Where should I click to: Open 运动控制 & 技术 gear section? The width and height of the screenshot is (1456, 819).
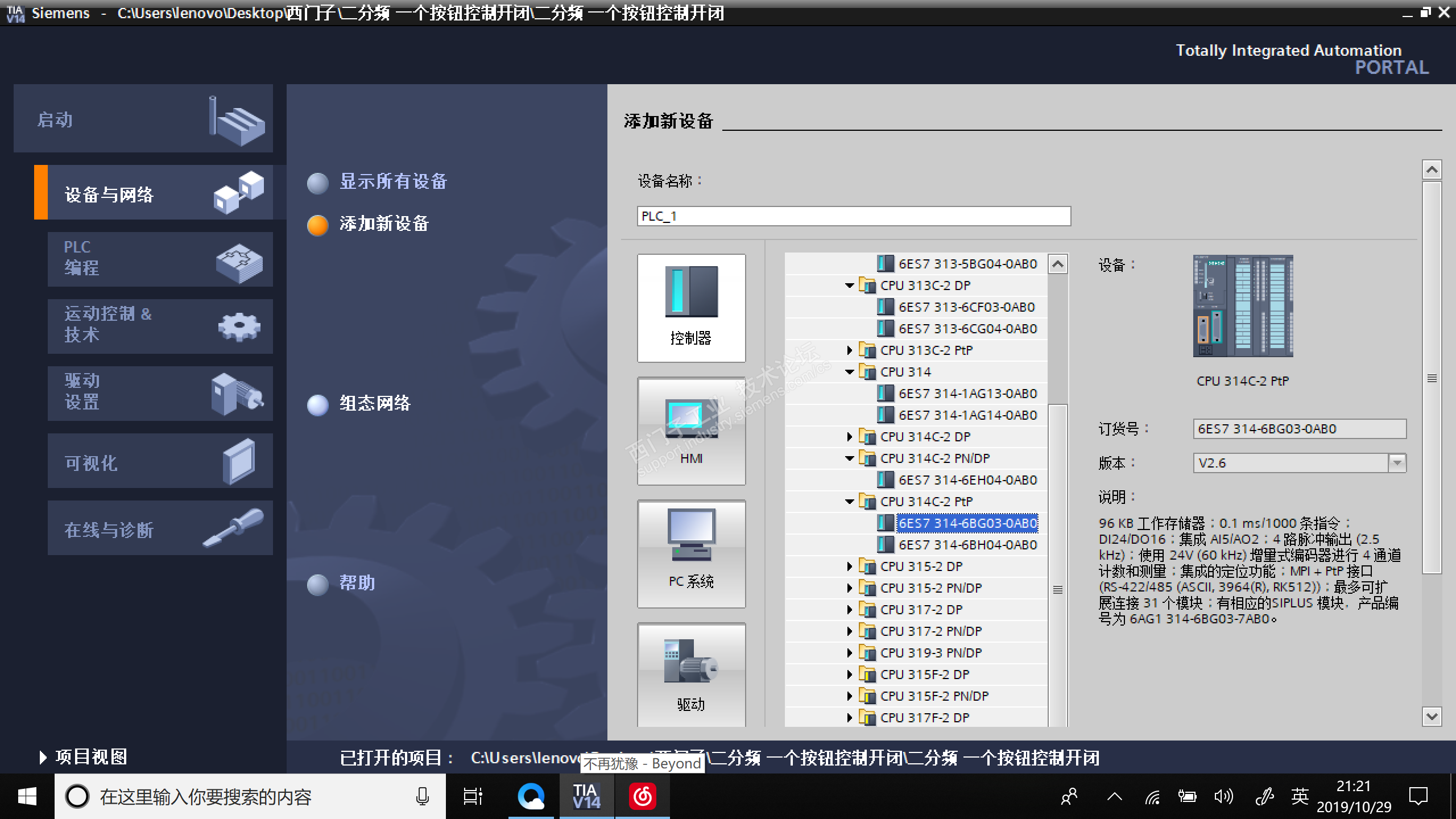point(160,325)
